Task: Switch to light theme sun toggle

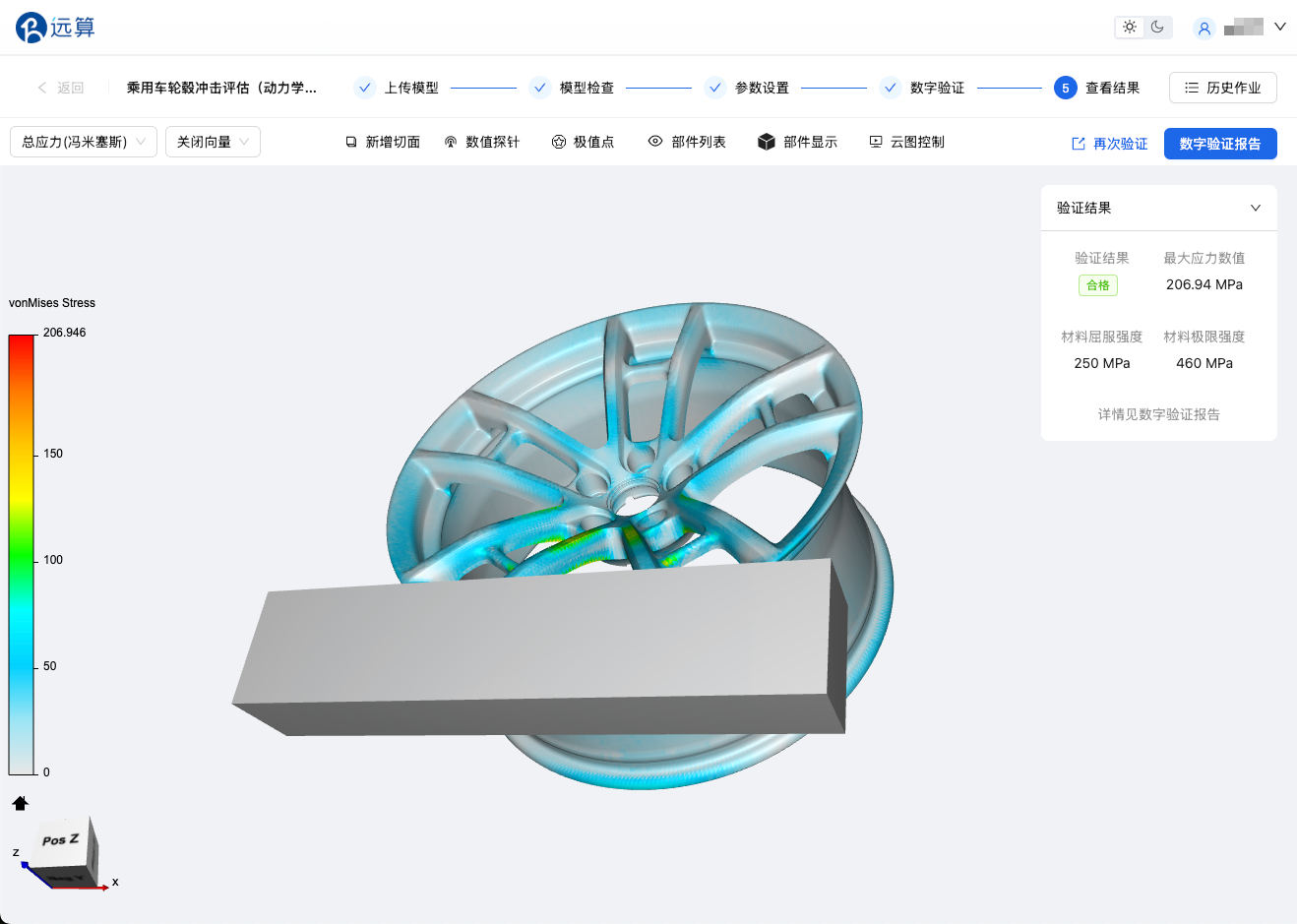Action: [x=1130, y=28]
